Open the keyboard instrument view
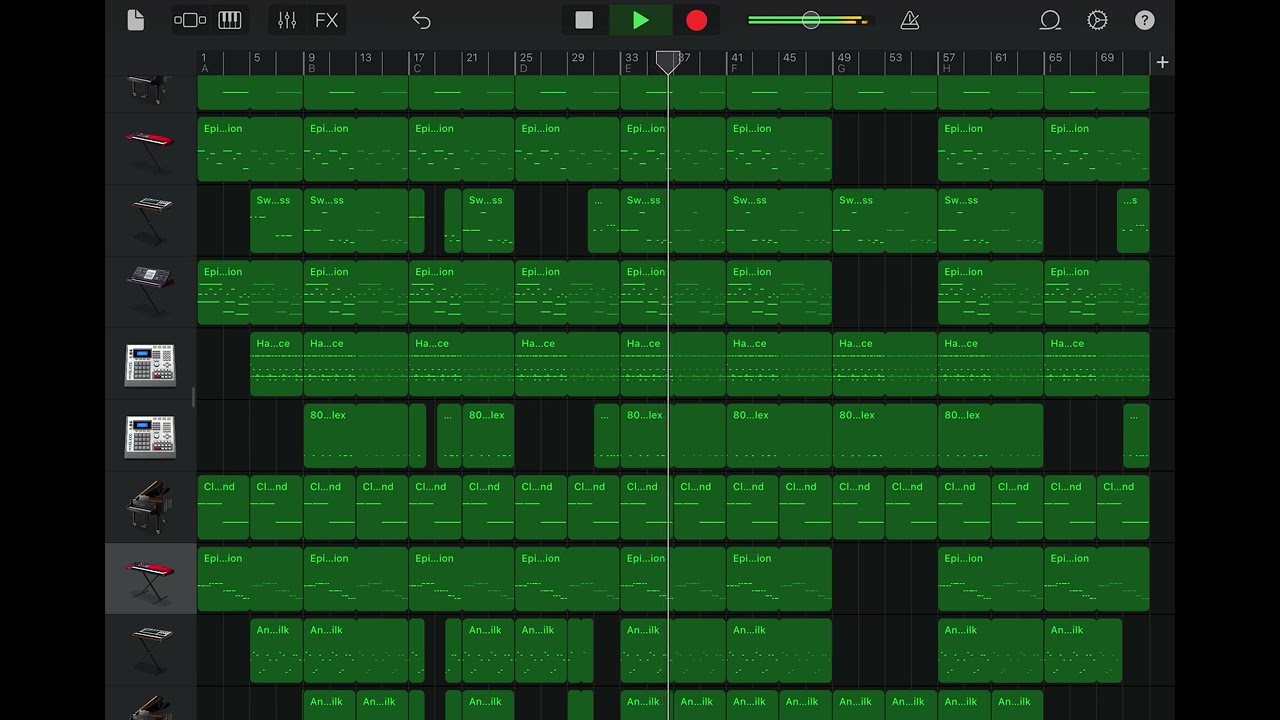1280x720 pixels. point(230,20)
